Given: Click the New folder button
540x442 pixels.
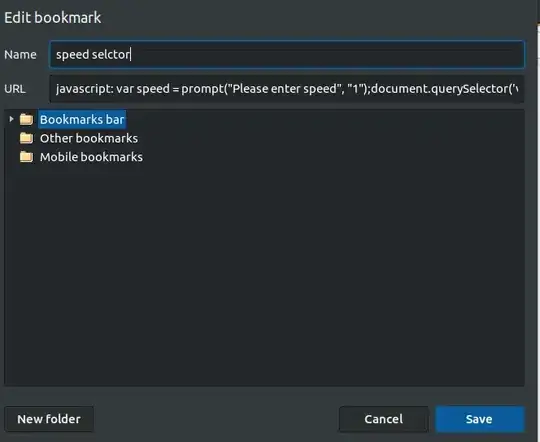Looking at the screenshot, I should [x=49, y=419].
